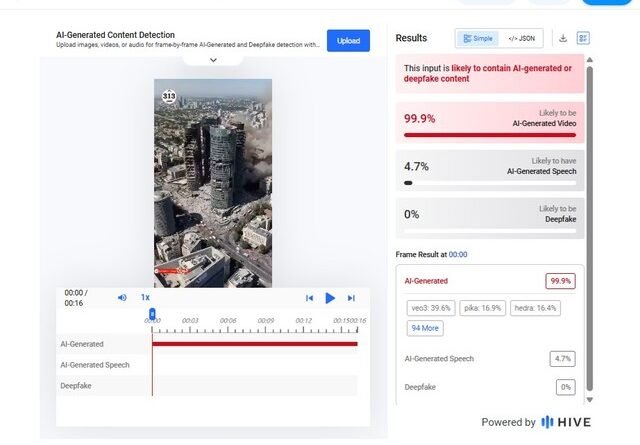Collapse the chevron below the upload header

pyautogui.click(x=213, y=60)
